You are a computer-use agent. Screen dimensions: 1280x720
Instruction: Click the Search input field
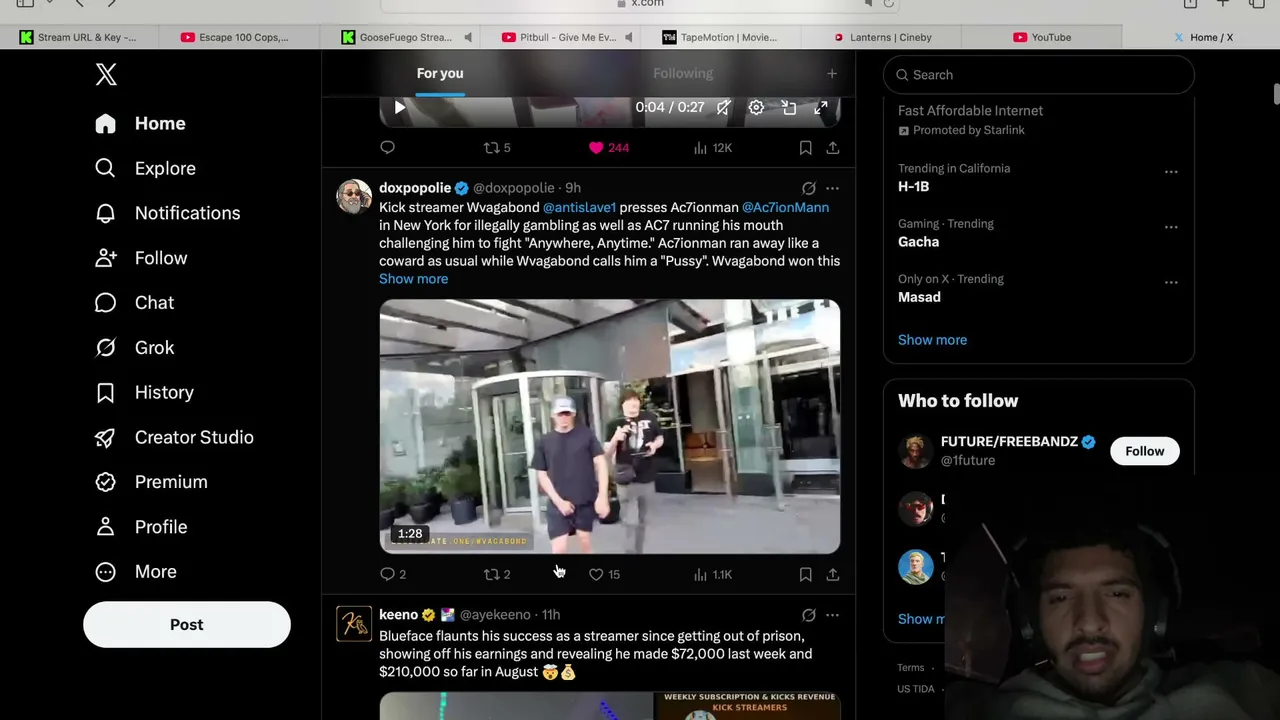1039,75
